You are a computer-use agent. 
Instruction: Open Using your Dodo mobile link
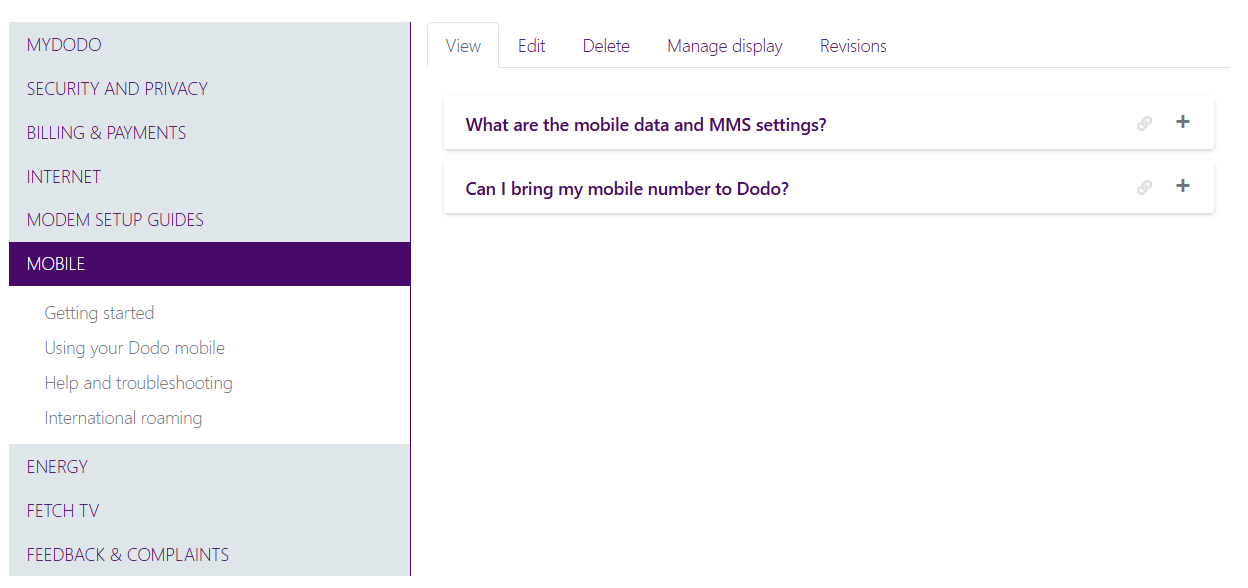(134, 348)
